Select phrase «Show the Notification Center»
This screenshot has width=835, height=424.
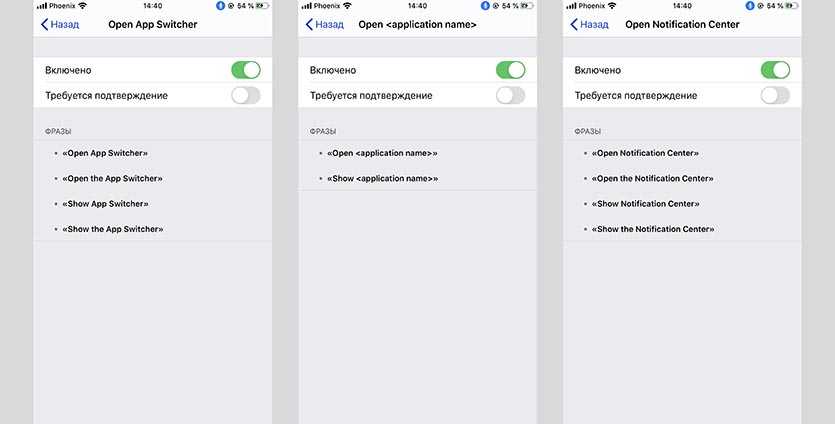pos(653,229)
